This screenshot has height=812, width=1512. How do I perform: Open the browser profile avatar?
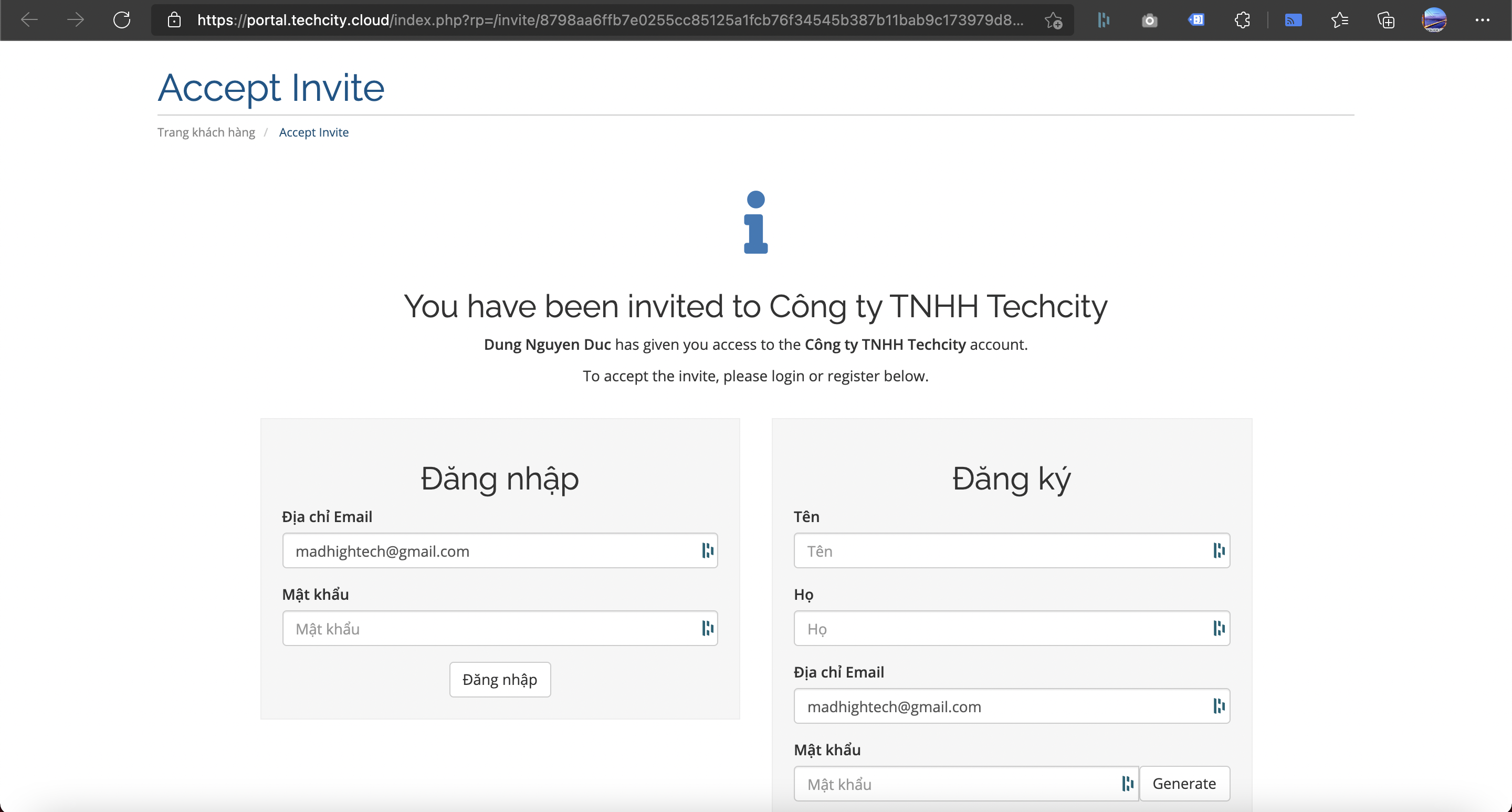point(1434,20)
